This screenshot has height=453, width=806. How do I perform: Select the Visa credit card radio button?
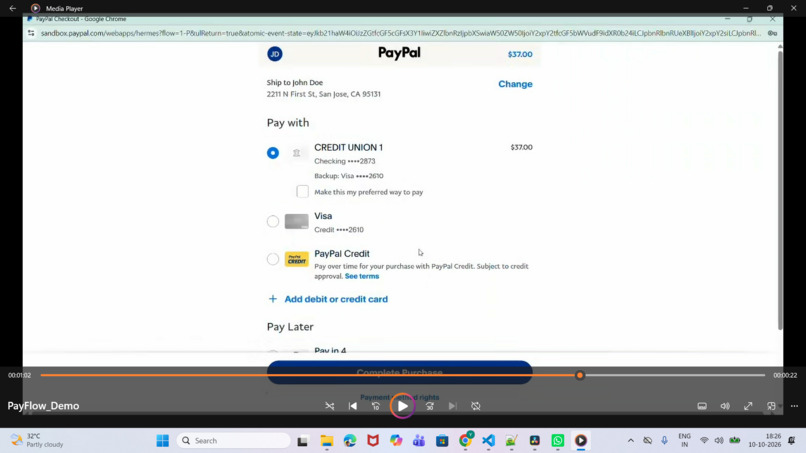coord(273,221)
